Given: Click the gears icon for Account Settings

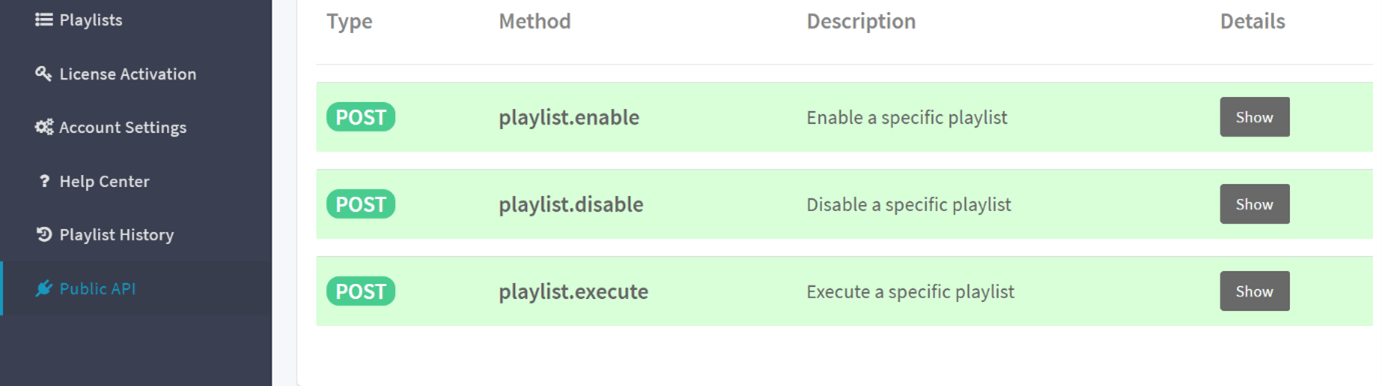Looking at the screenshot, I should [44, 127].
